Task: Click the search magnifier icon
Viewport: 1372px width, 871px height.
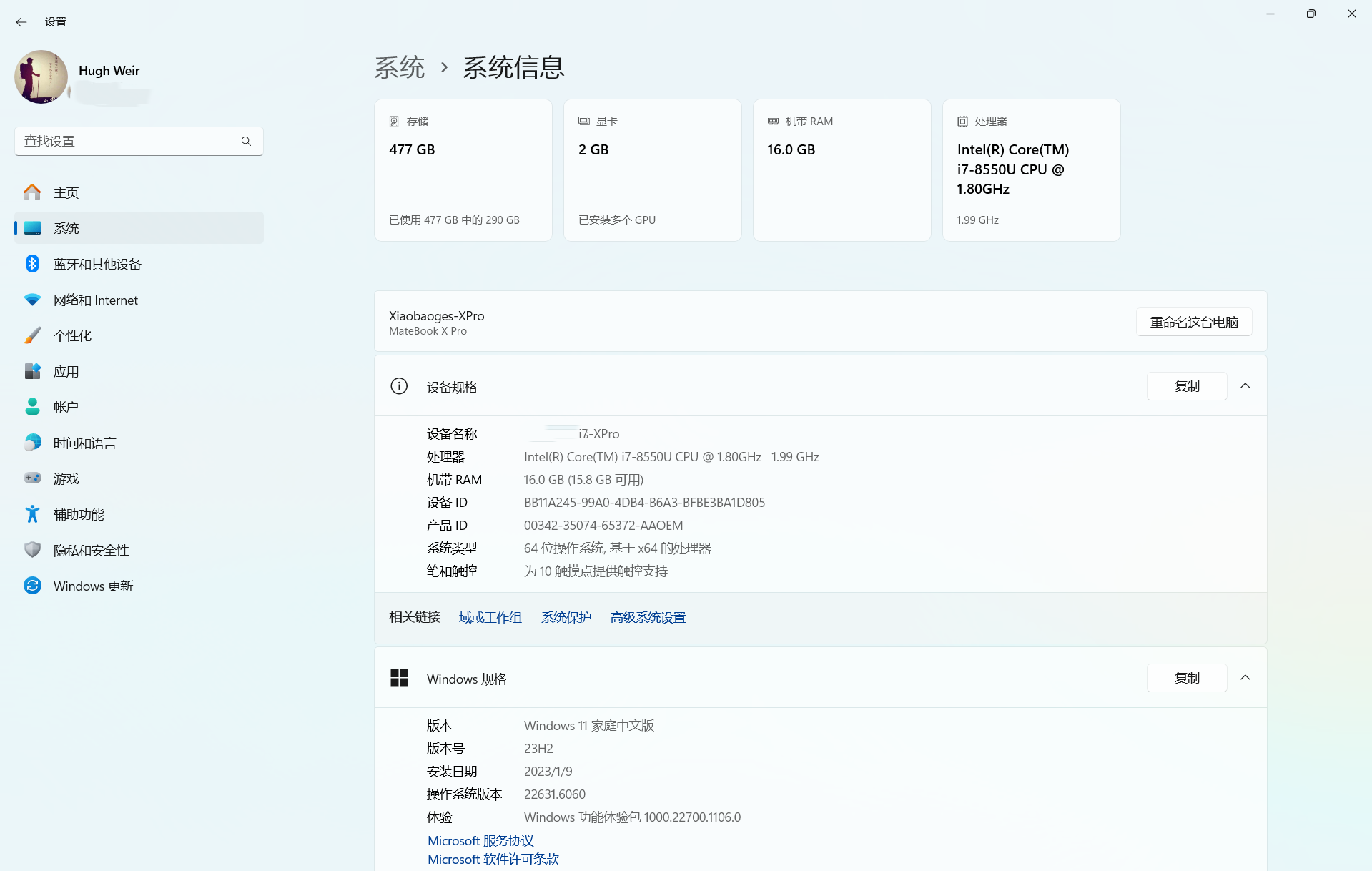Action: [246, 141]
